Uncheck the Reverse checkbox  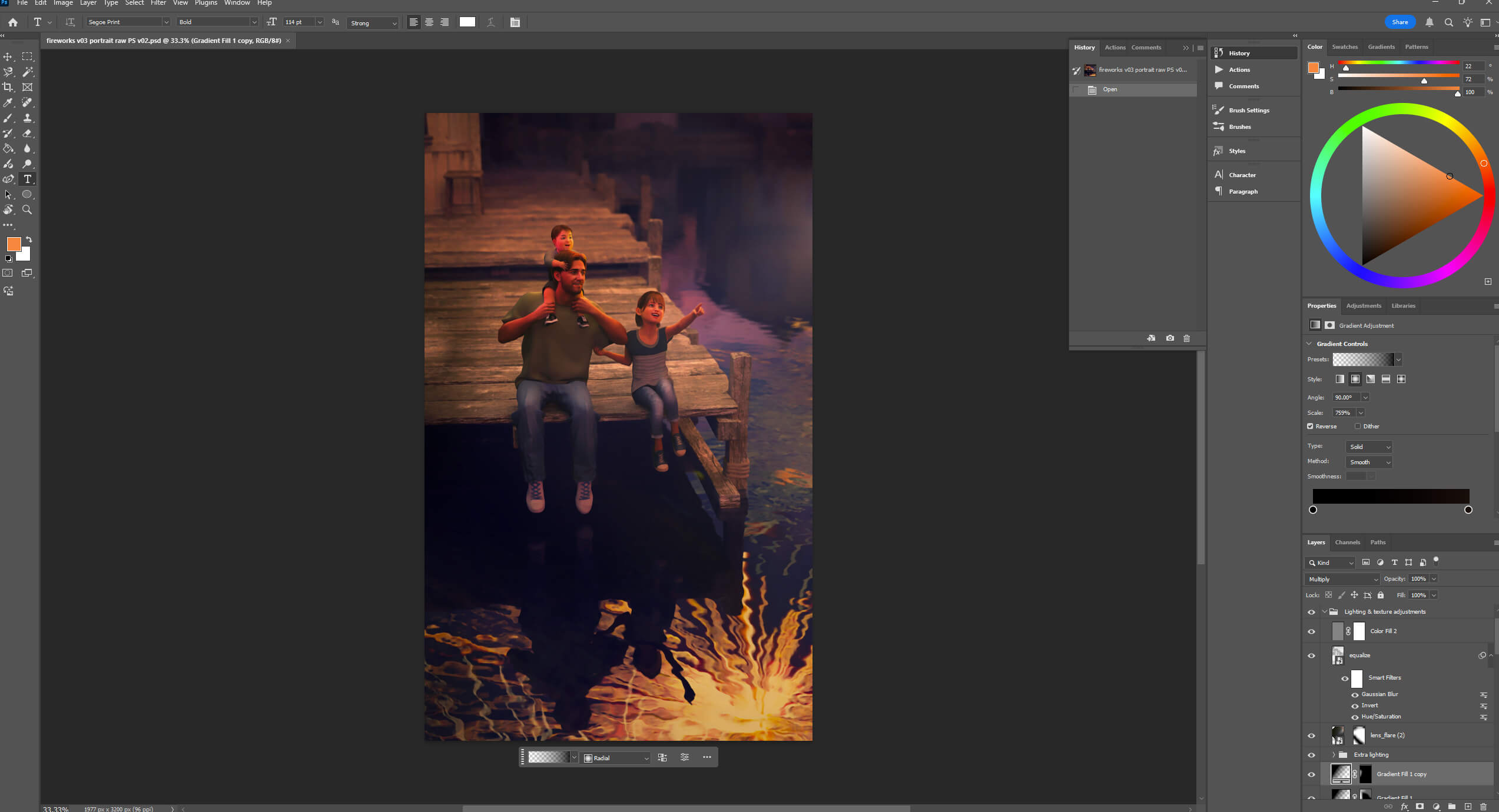pos(1310,426)
